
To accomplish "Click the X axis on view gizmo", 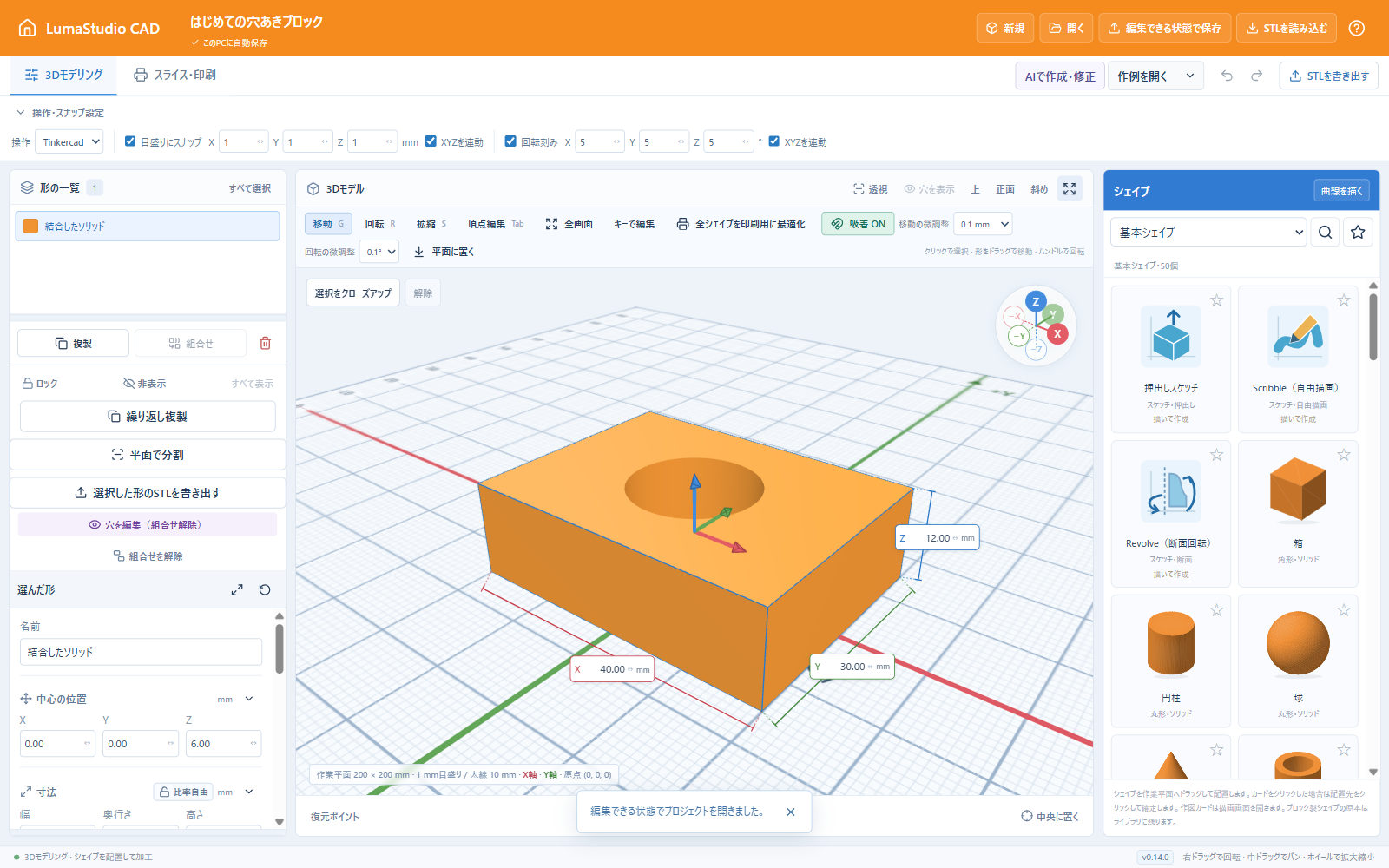I will (1057, 333).
